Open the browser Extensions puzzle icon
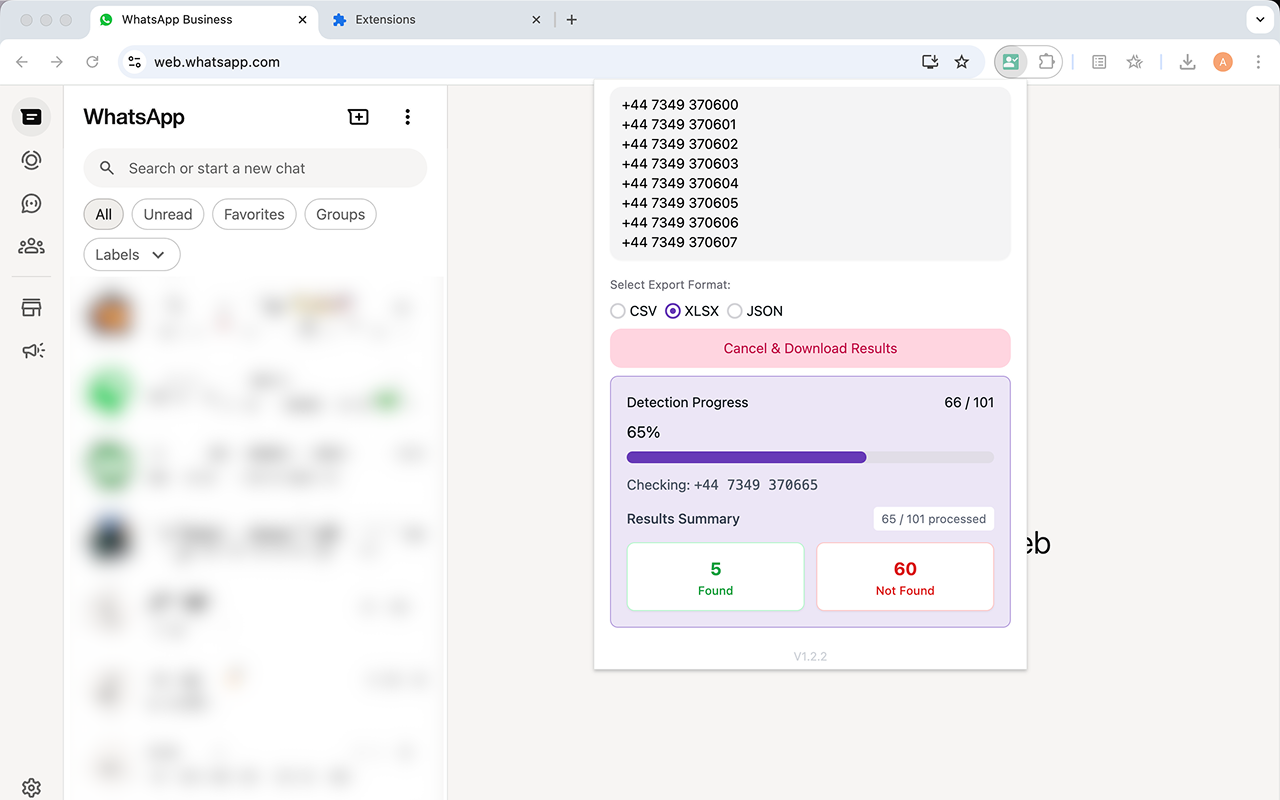This screenshot has width=1280, height=800. tap(1048, 61)
